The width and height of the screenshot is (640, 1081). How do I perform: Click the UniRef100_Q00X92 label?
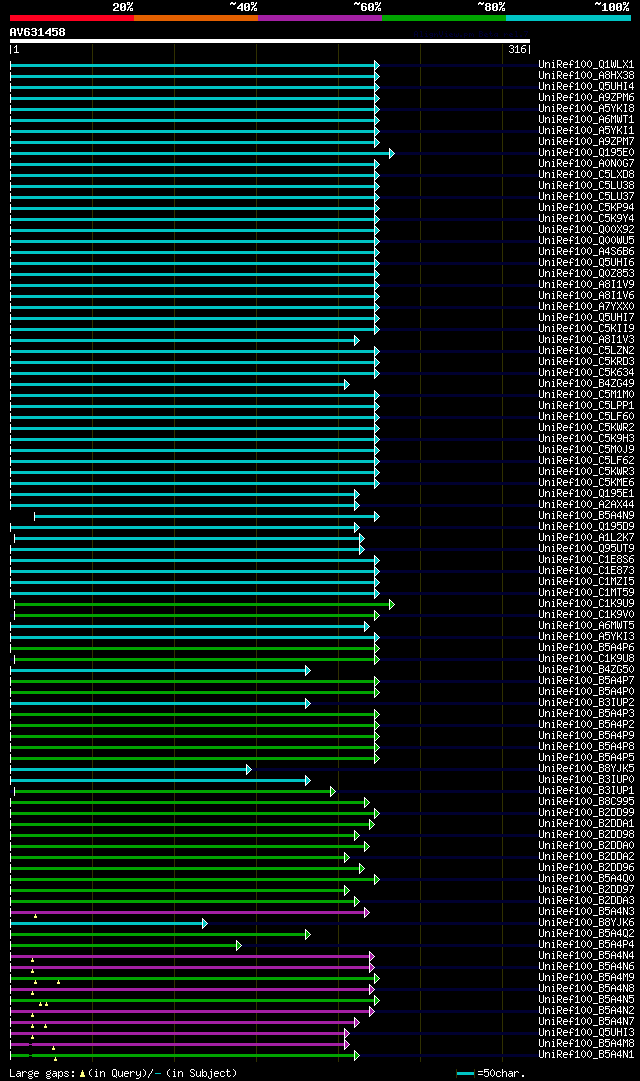(586, 230)
